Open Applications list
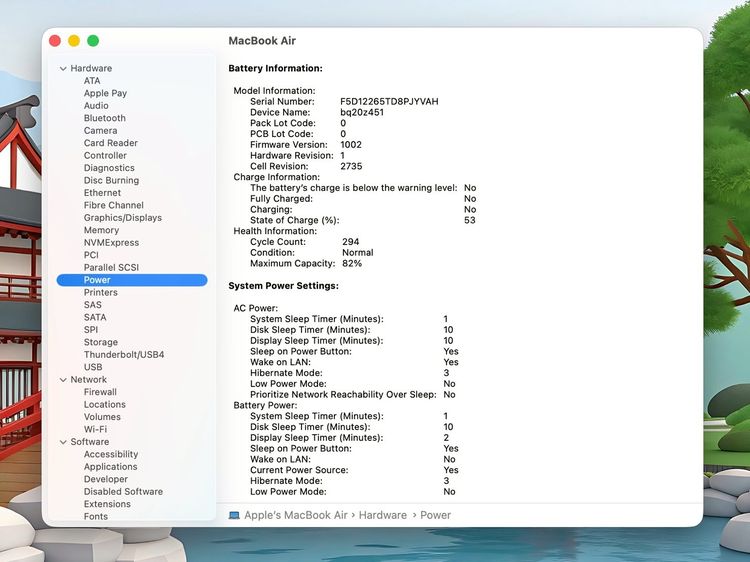This screenshot has width=750, height=562. pyautogui.click(x=110, y=466)
